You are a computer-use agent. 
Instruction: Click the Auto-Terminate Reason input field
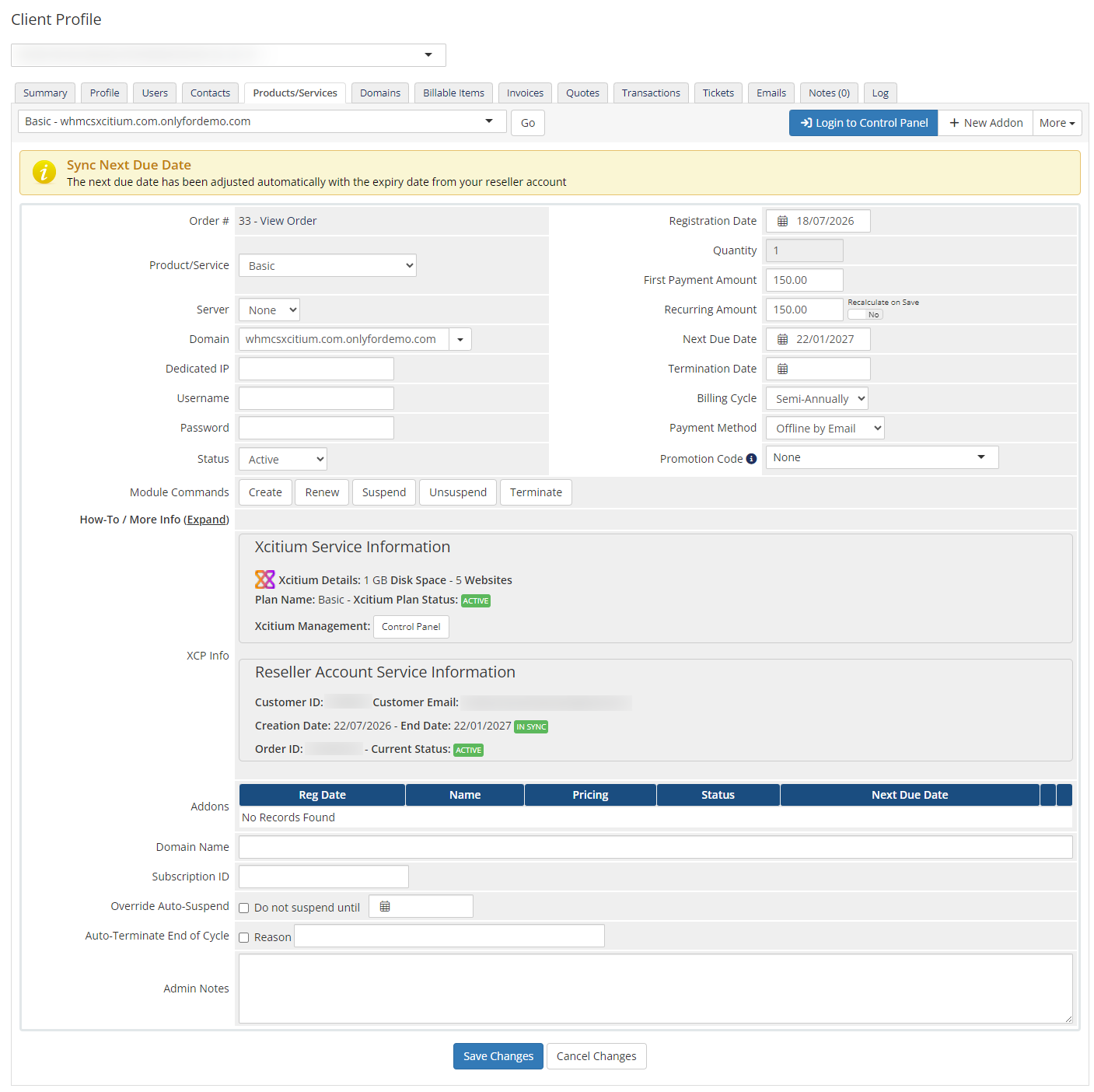[x=449, y=936]
